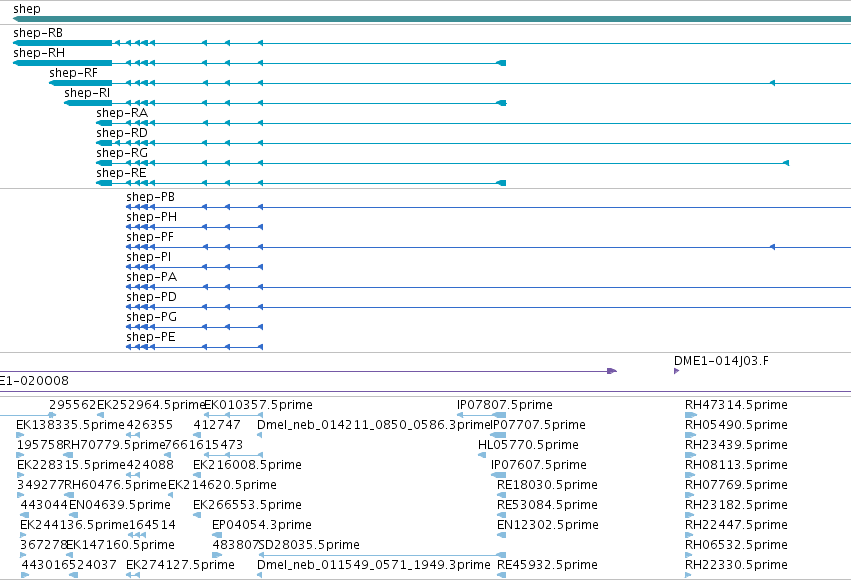
Task: Select the shep-RA transcript label
Action: [x=122, y=113]
